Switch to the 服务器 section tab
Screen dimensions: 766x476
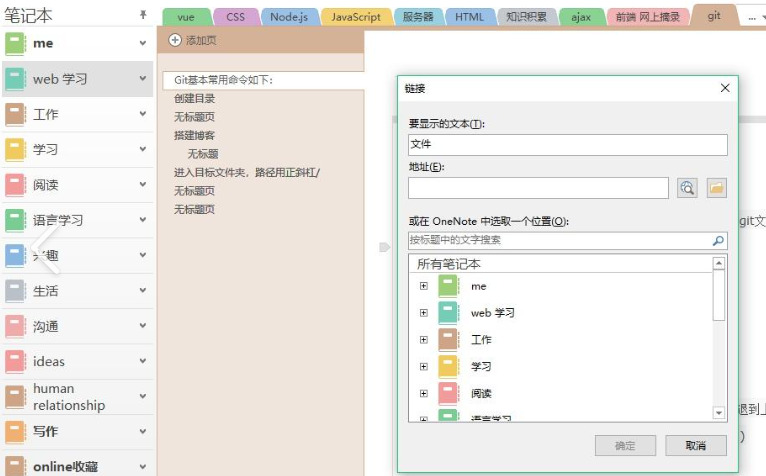click(418, 17)
